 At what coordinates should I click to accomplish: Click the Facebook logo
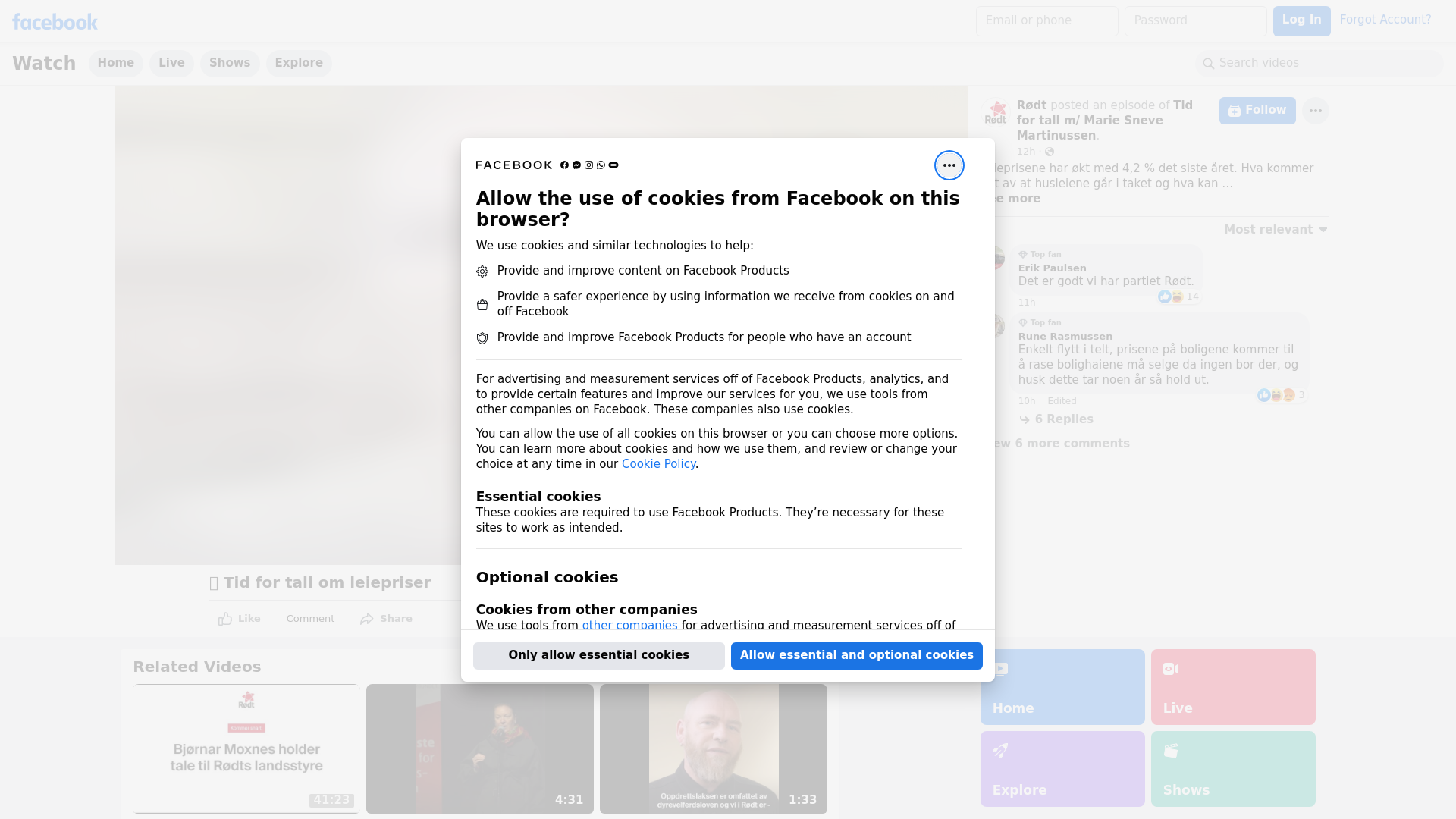[55, 22]
